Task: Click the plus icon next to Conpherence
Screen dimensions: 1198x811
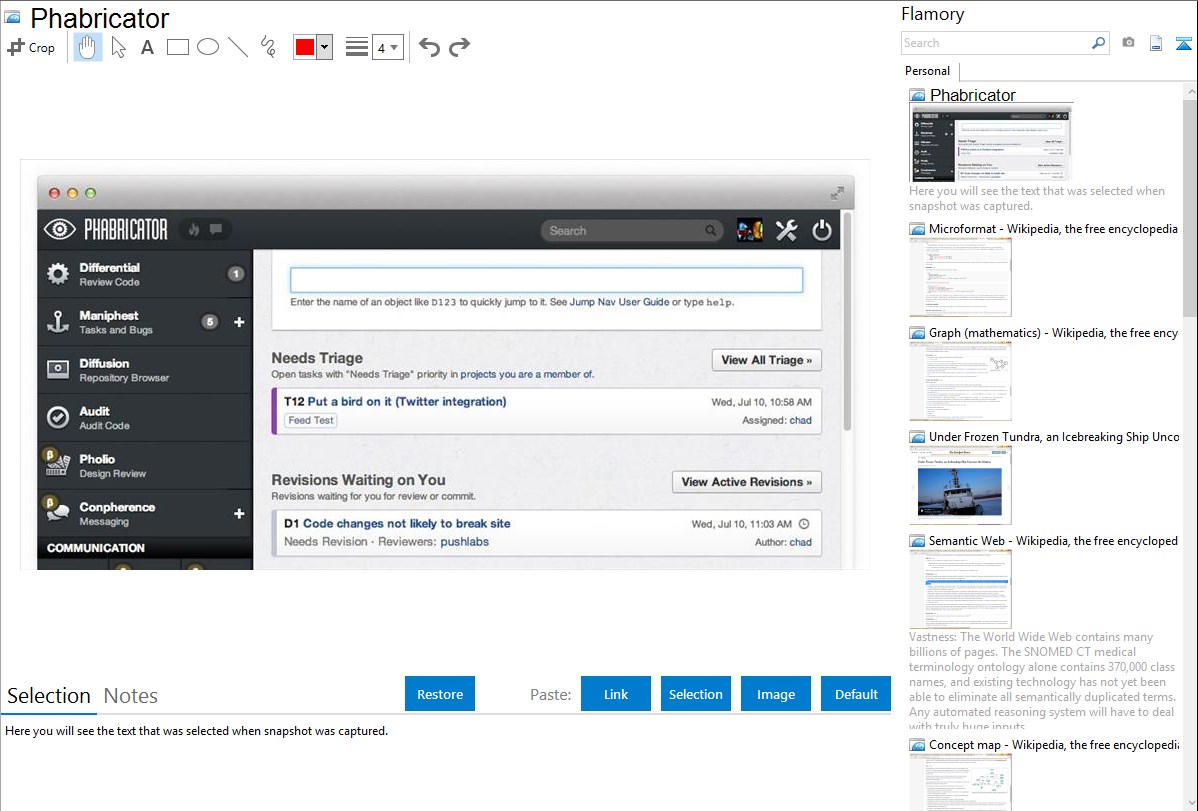Action: (239, 514)
